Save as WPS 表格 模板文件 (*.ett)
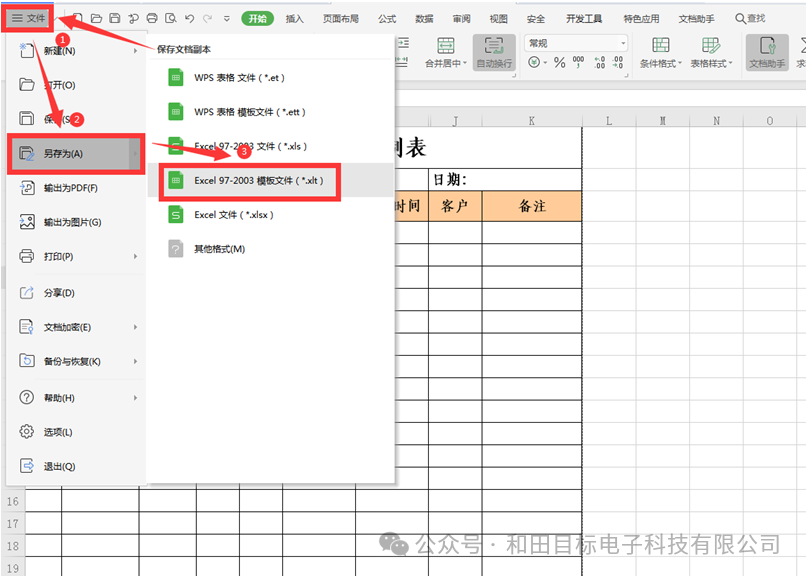 (x=271, y=112)
